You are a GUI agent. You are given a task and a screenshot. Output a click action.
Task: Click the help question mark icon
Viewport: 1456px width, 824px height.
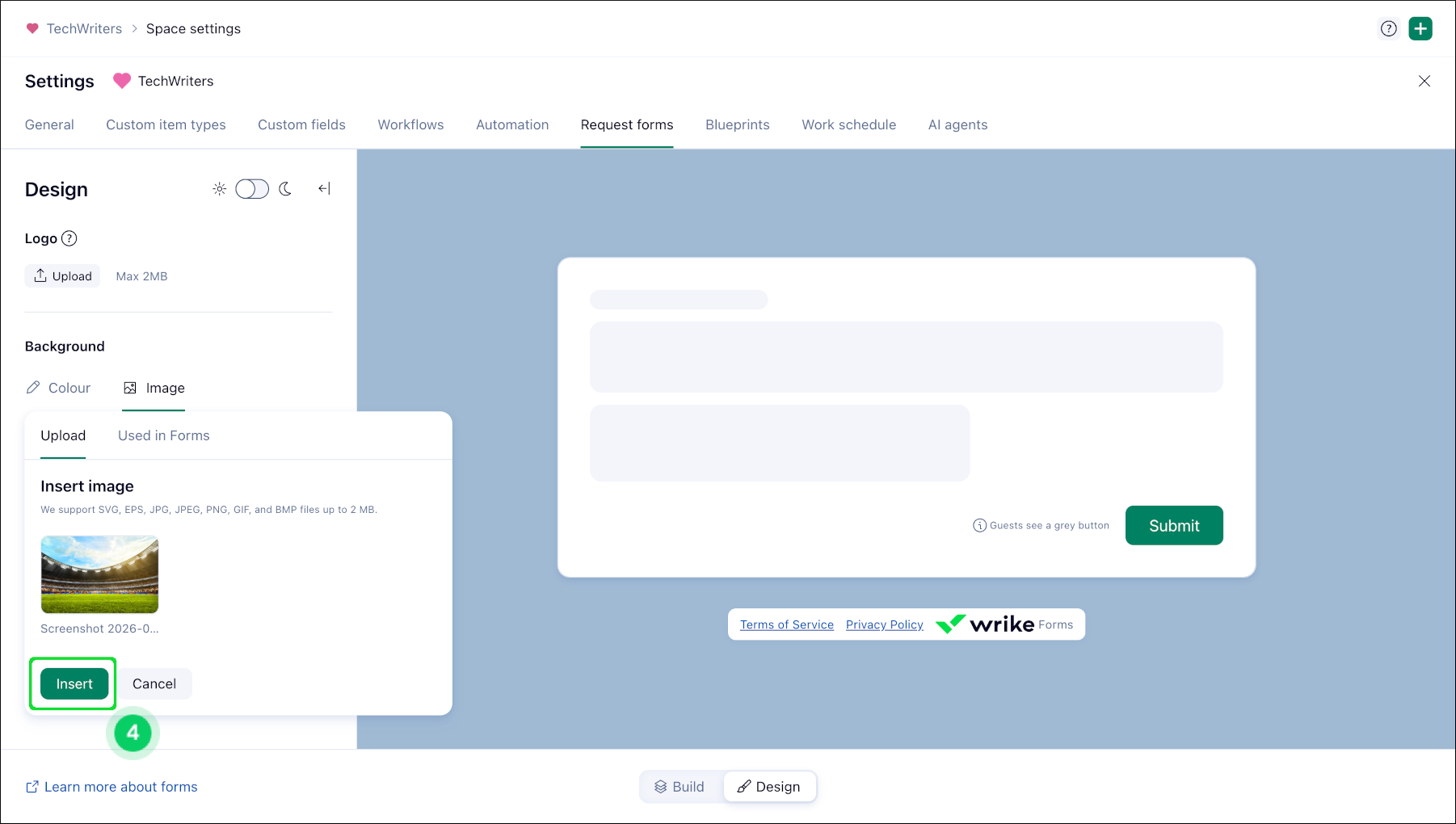[1388, 28]
